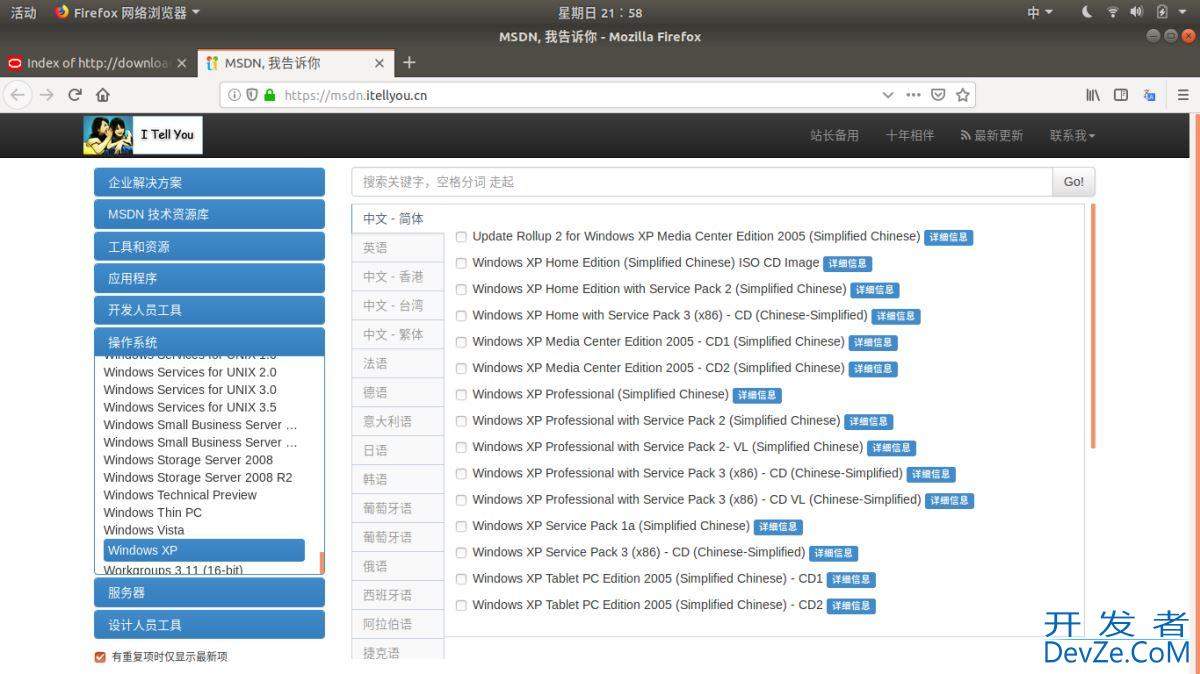This screenshot has width=1200, height=674.
Task: Click the volume speaker icon
Action: point(1136,12)
